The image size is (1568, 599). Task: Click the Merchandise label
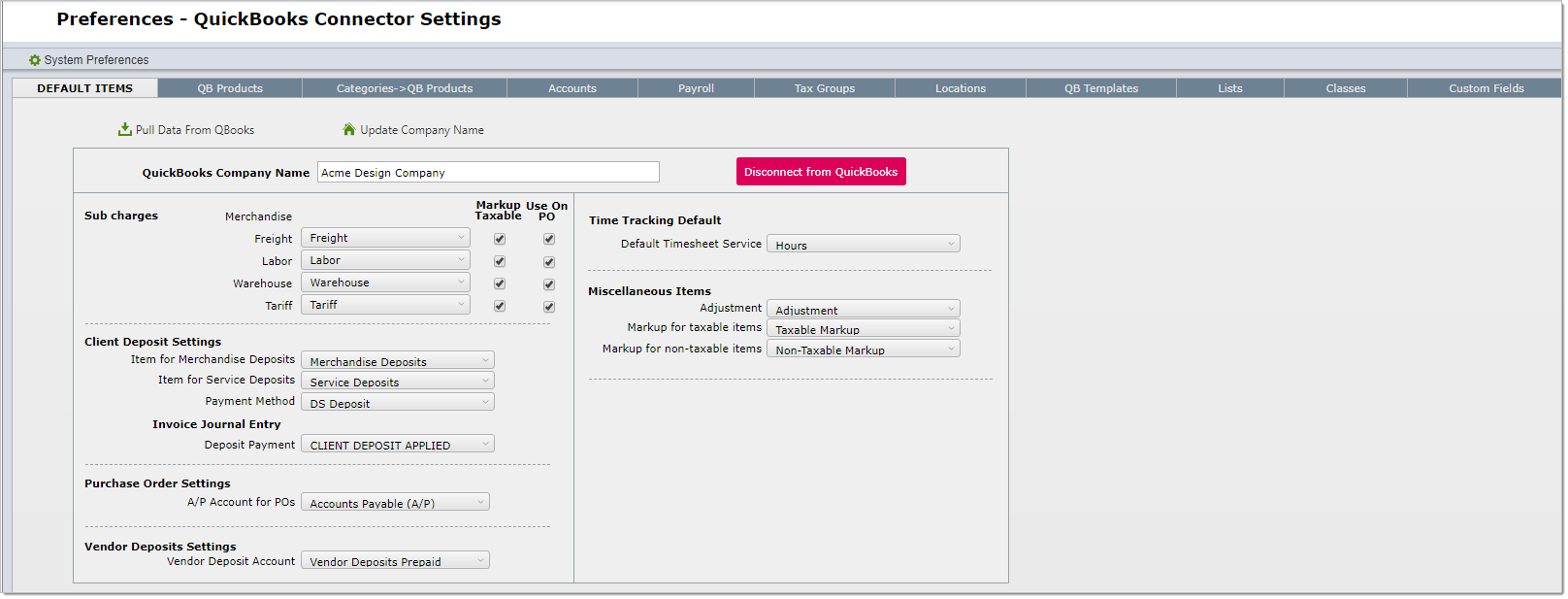click(258, 216)
